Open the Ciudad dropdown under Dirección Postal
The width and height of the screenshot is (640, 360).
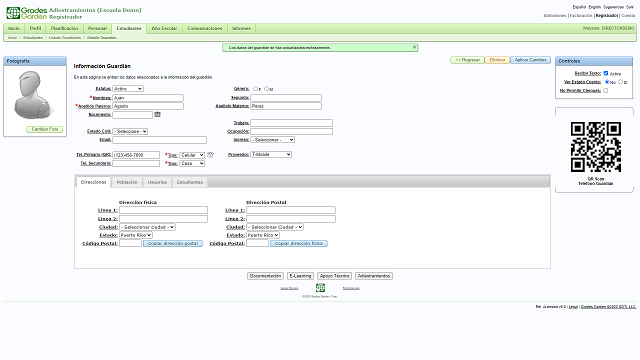tap(275, 227)
